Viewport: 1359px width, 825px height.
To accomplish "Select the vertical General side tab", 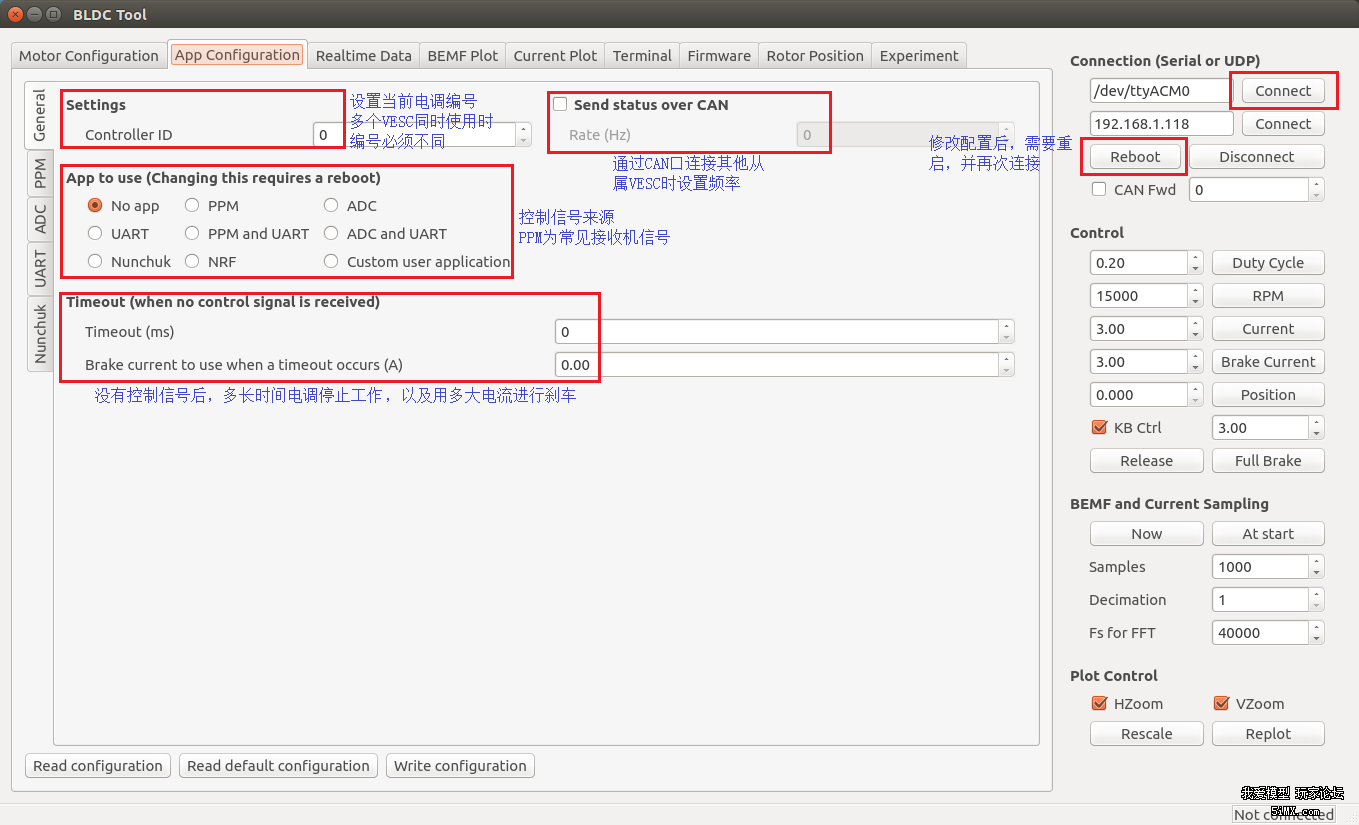I will click(39, 115).
